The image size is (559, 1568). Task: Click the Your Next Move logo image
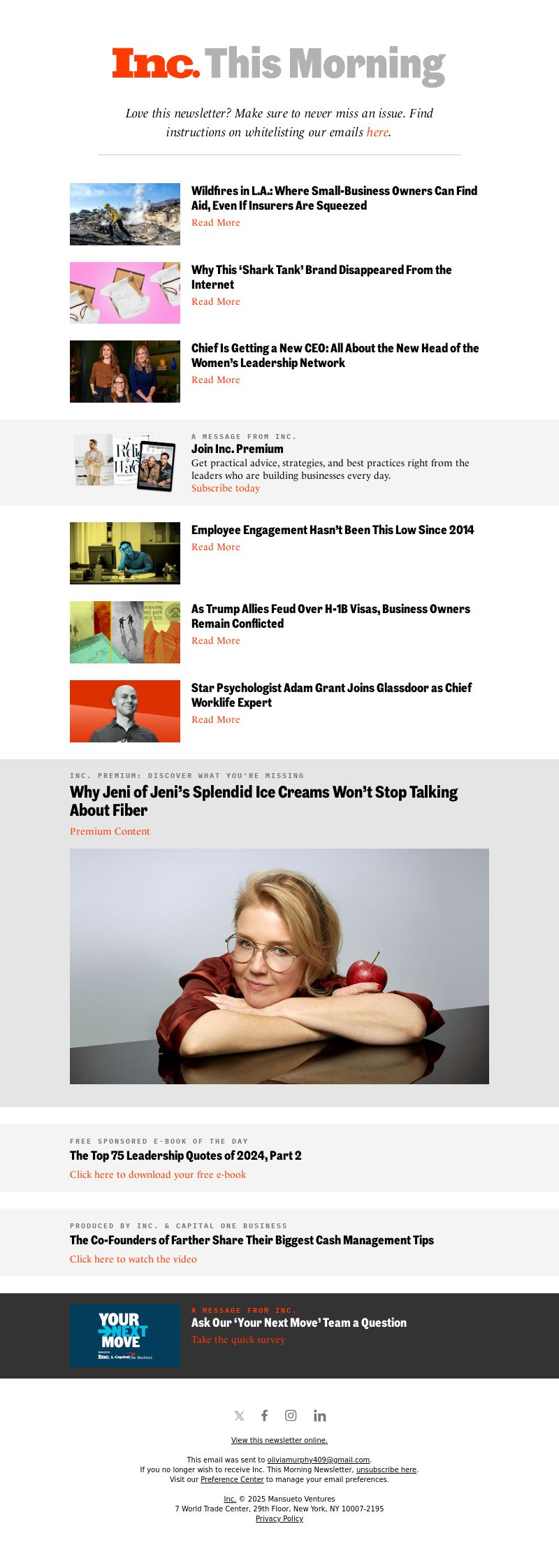[125, 1335]
